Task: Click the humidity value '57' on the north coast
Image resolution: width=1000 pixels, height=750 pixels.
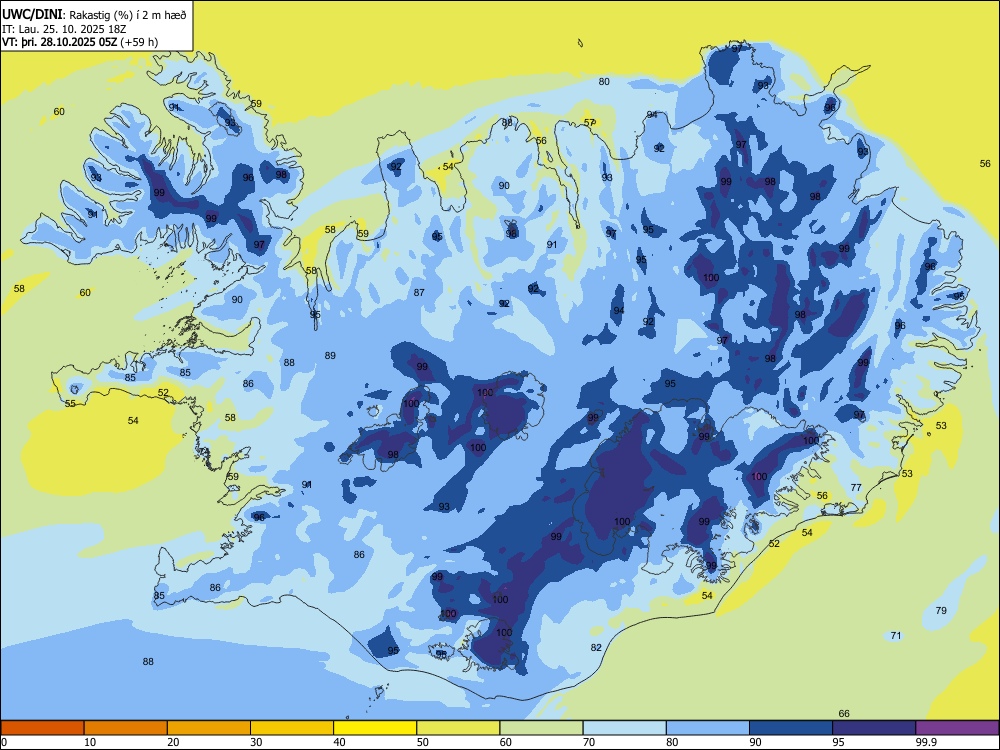Action: [589, 122]
